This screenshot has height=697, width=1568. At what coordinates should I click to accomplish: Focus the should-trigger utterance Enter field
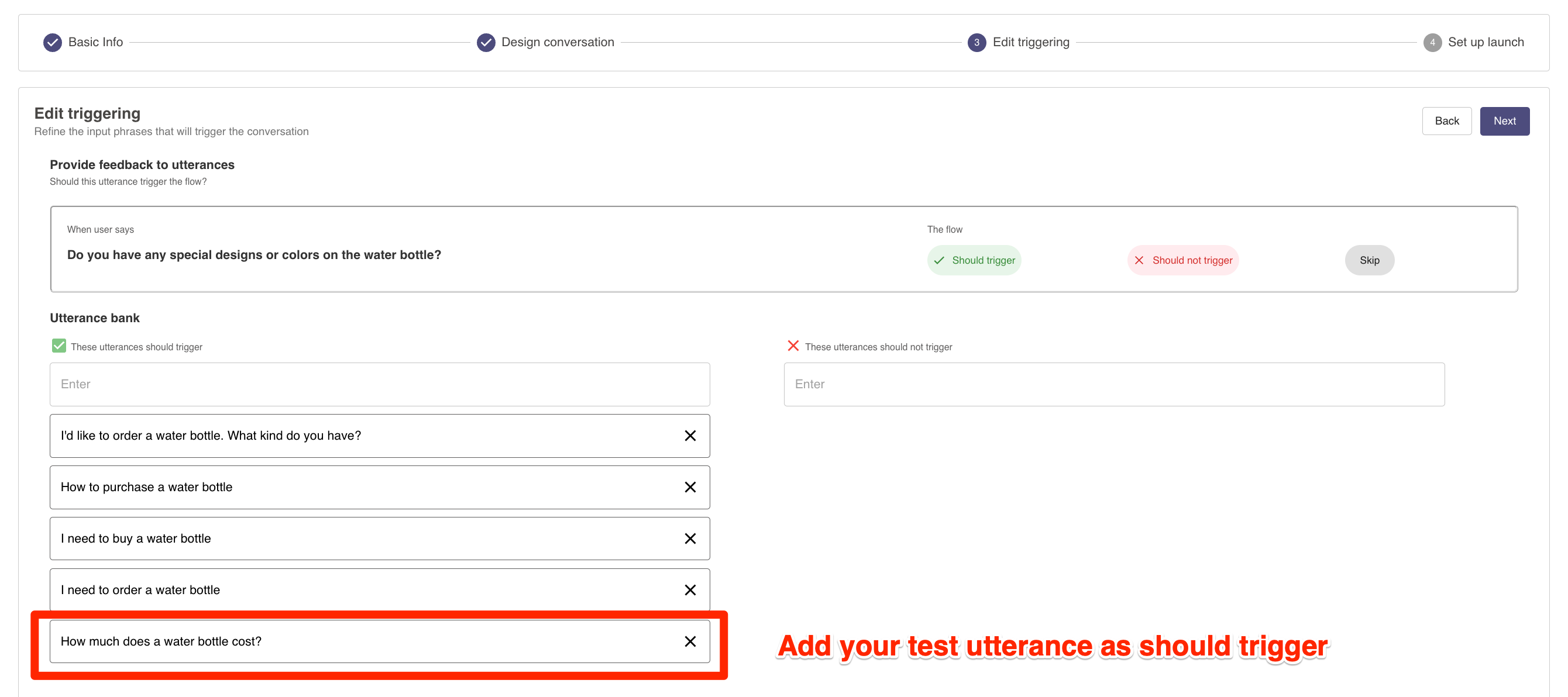pos(380,384)
